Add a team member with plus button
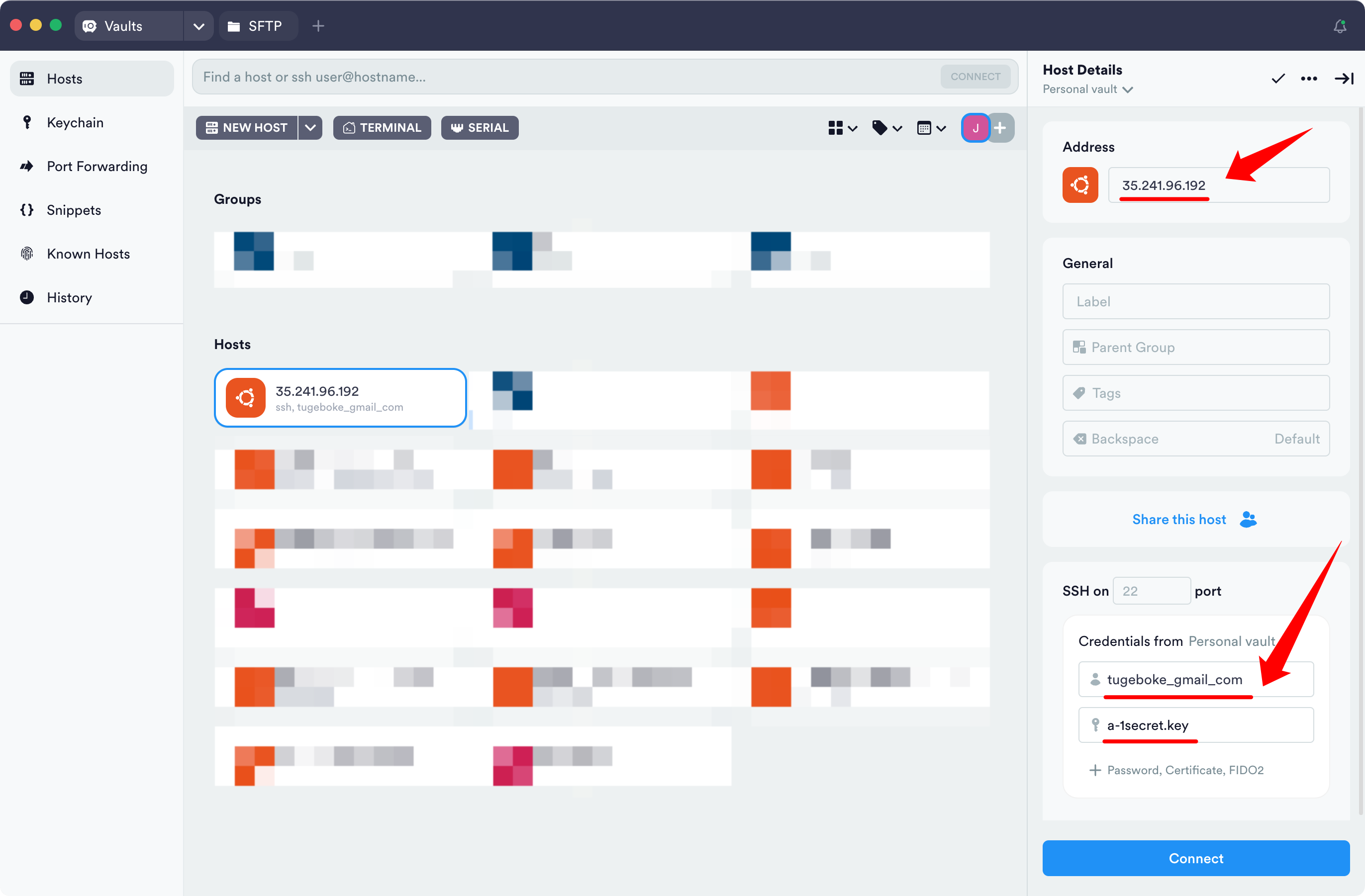Image resolution: width=1365 pixels, height=896 pixels. 1001,128
